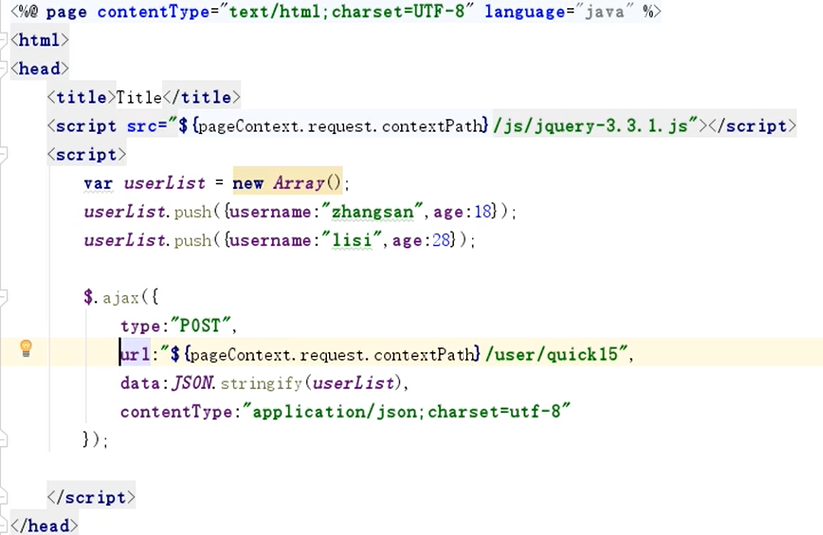Click the opening script tag without src
823x535 pixels.
(x=87, y=154)
